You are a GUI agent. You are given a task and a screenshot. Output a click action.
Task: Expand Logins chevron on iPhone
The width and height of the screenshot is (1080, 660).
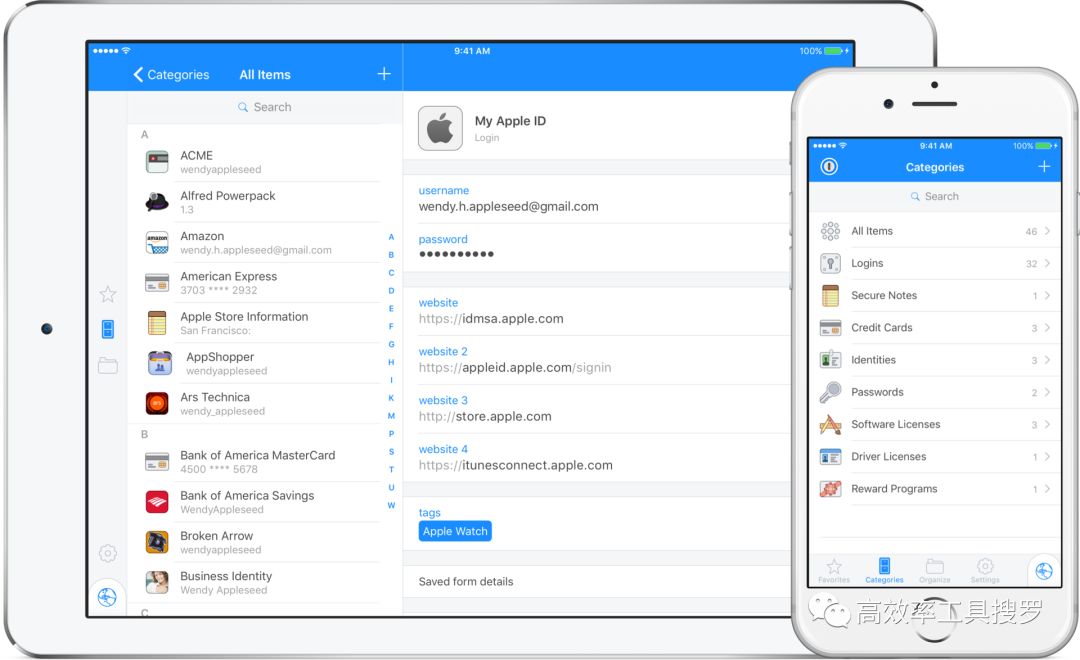tap(1047, 263)
